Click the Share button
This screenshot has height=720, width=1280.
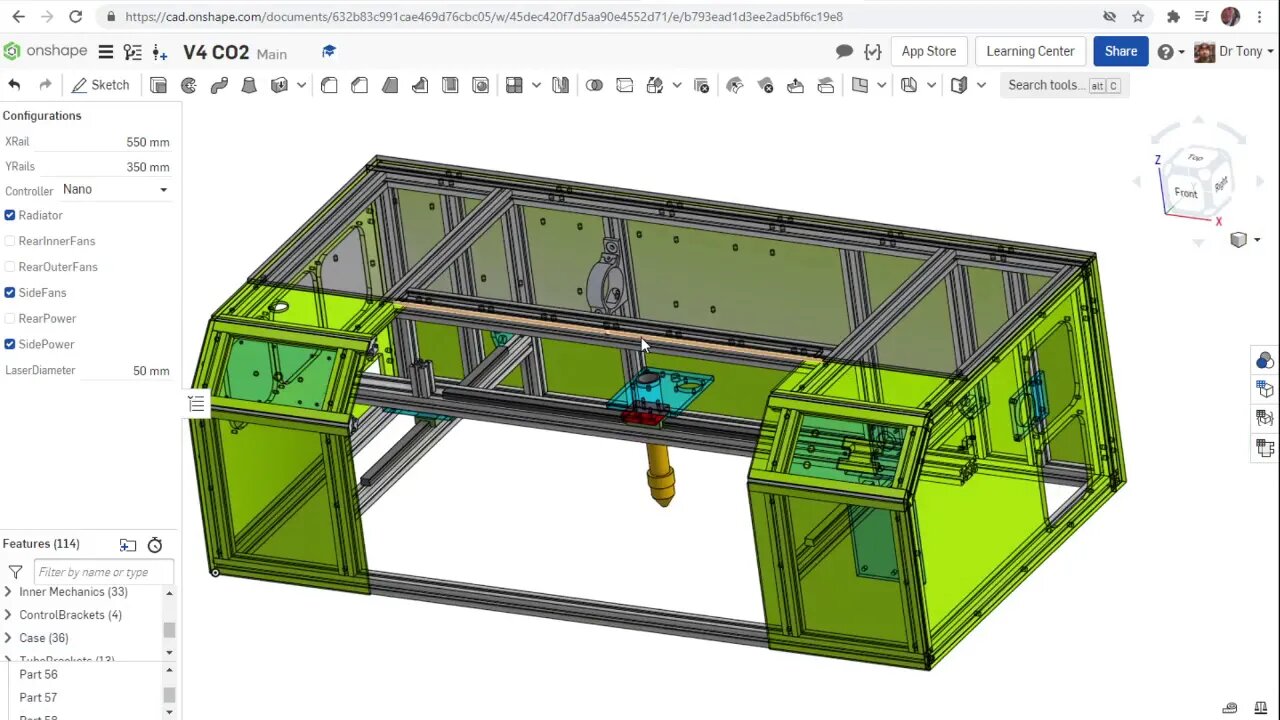pos(1120,51)
